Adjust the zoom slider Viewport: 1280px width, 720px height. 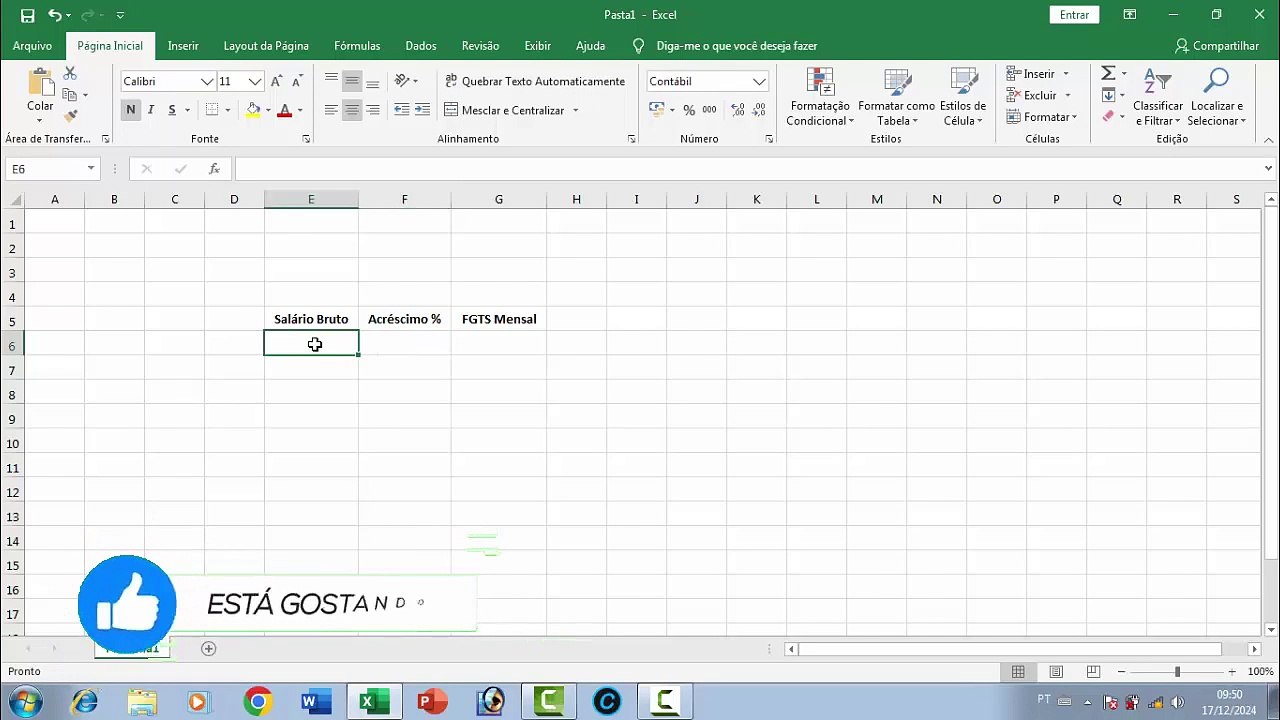[x=1177, y=672]
